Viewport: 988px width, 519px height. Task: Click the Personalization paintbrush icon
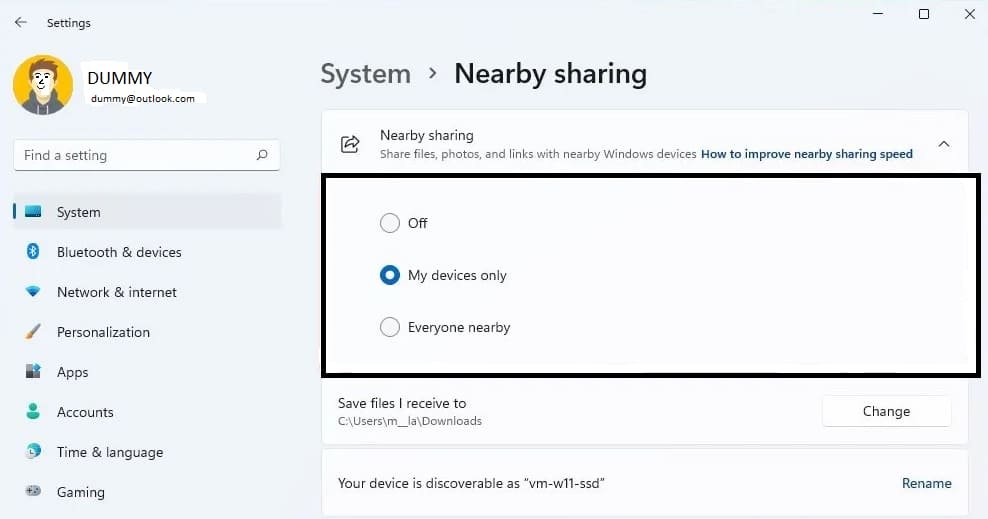[33, 332]
